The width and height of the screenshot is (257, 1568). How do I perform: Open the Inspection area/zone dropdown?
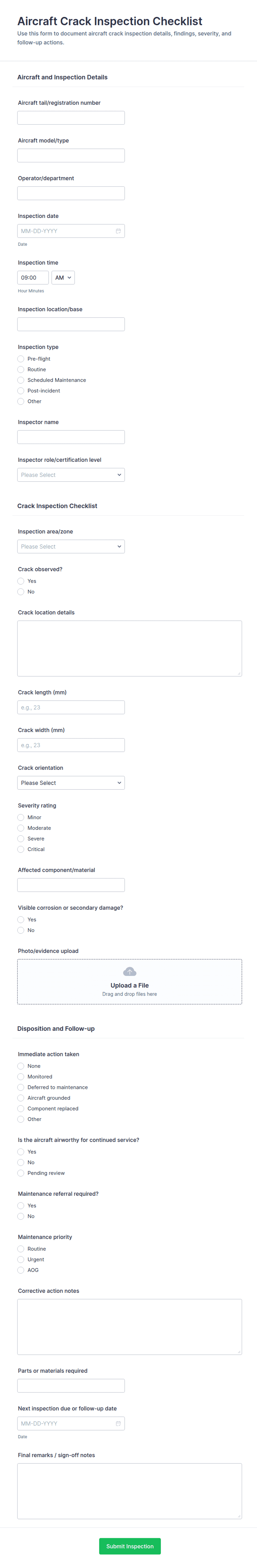(71, 547)
